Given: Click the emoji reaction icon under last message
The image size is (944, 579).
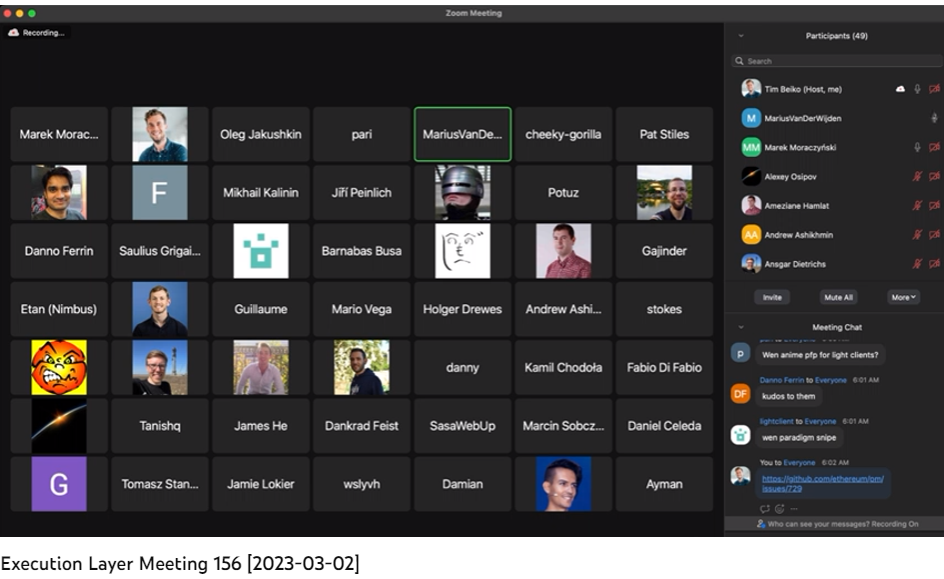Looking at the screenshot, I should 779,508.
